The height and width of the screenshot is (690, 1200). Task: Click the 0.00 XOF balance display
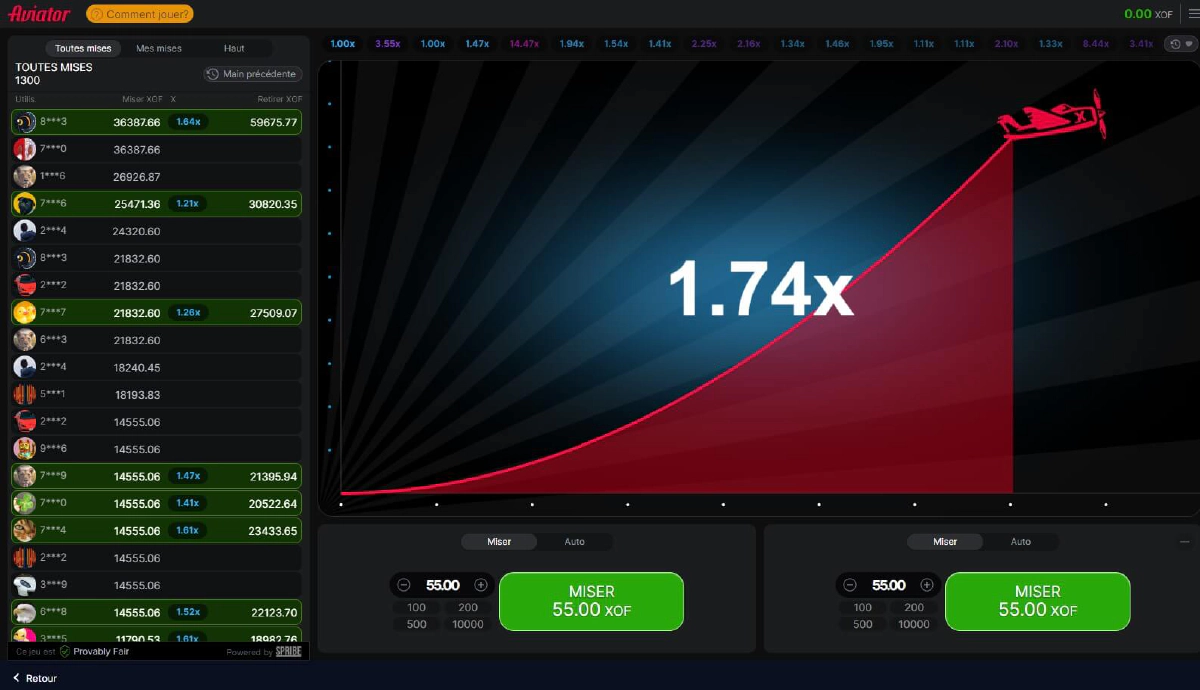coord(1149,14)
